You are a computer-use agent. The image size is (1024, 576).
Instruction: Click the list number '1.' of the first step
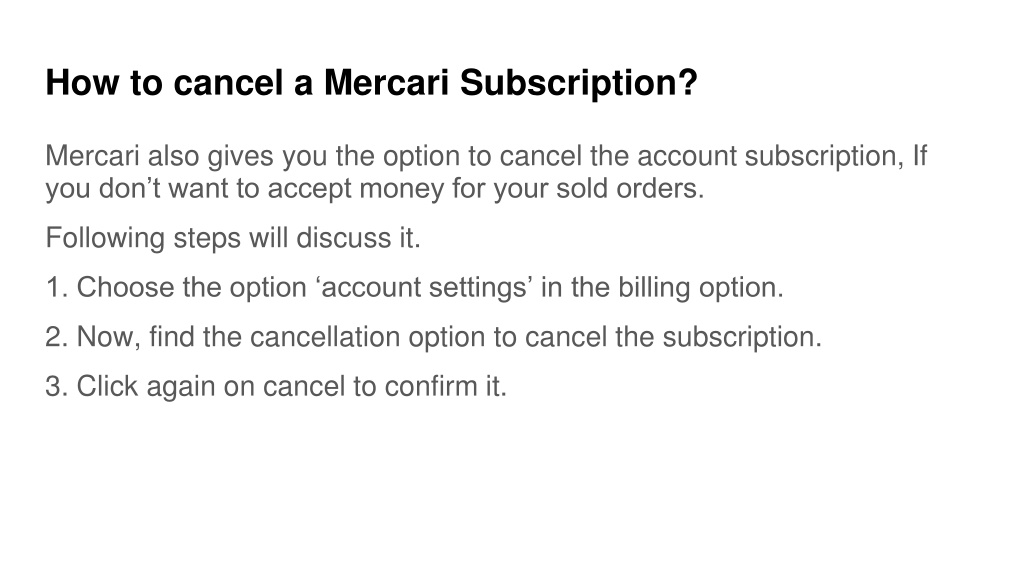click(57, 288)
